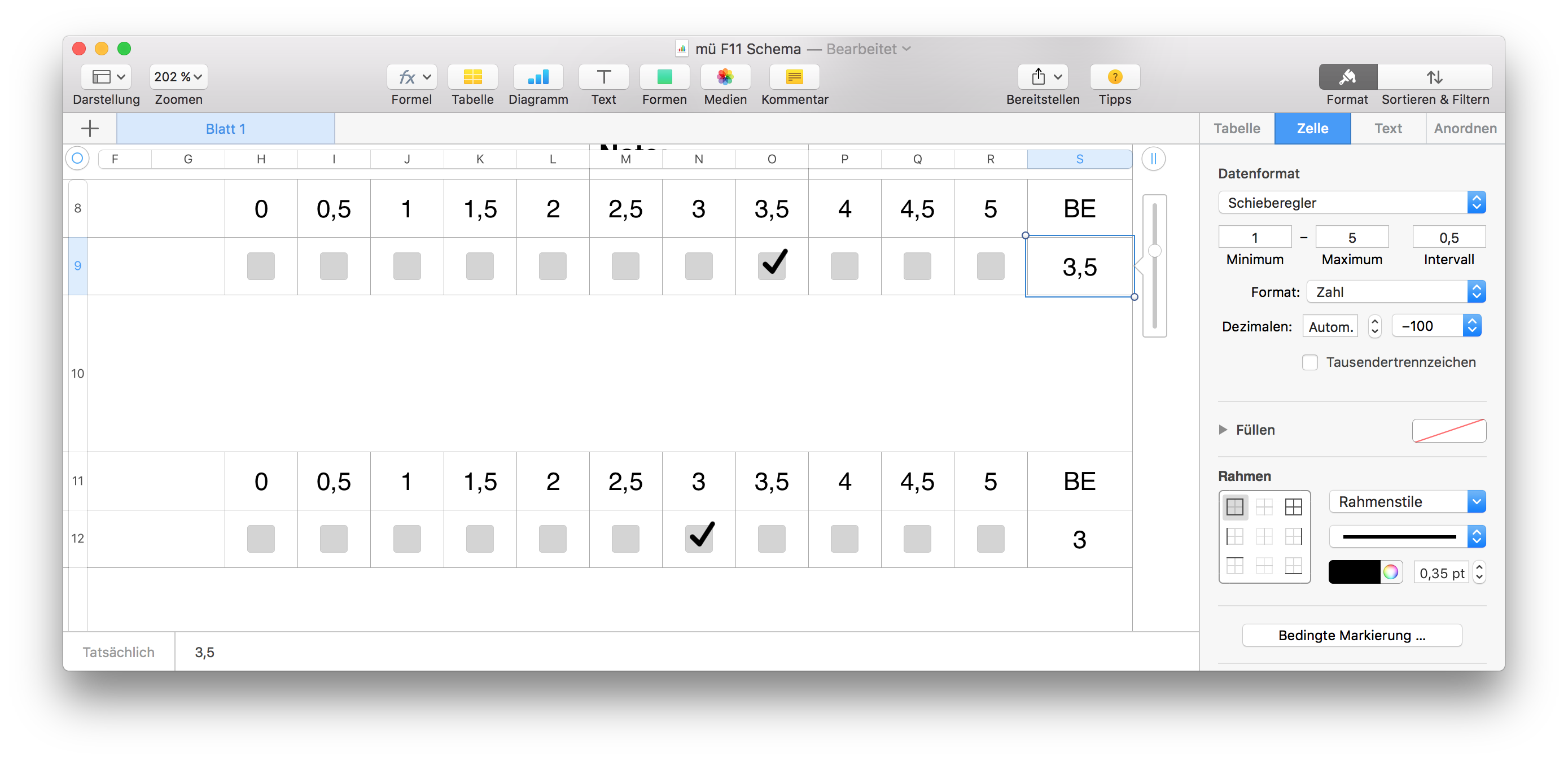This screenshot has height=761, width=1568.
Task: Open the Darstellung view menu icon
Action: pyautogui.click(x=107, y=77)
